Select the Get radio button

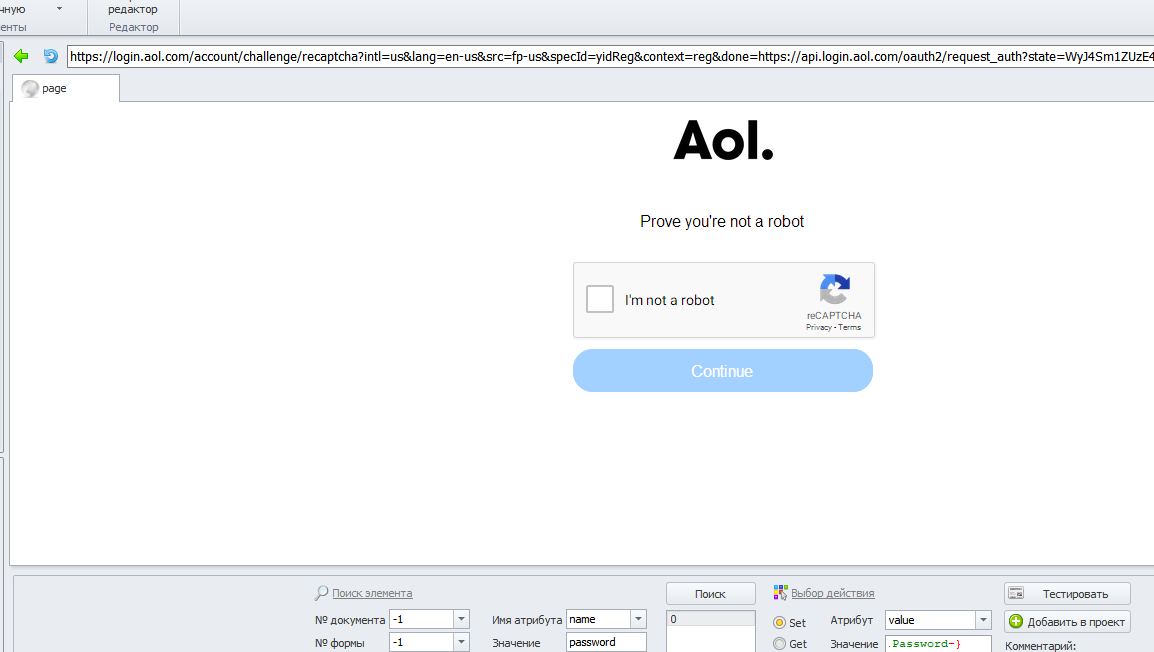(779, 644)
